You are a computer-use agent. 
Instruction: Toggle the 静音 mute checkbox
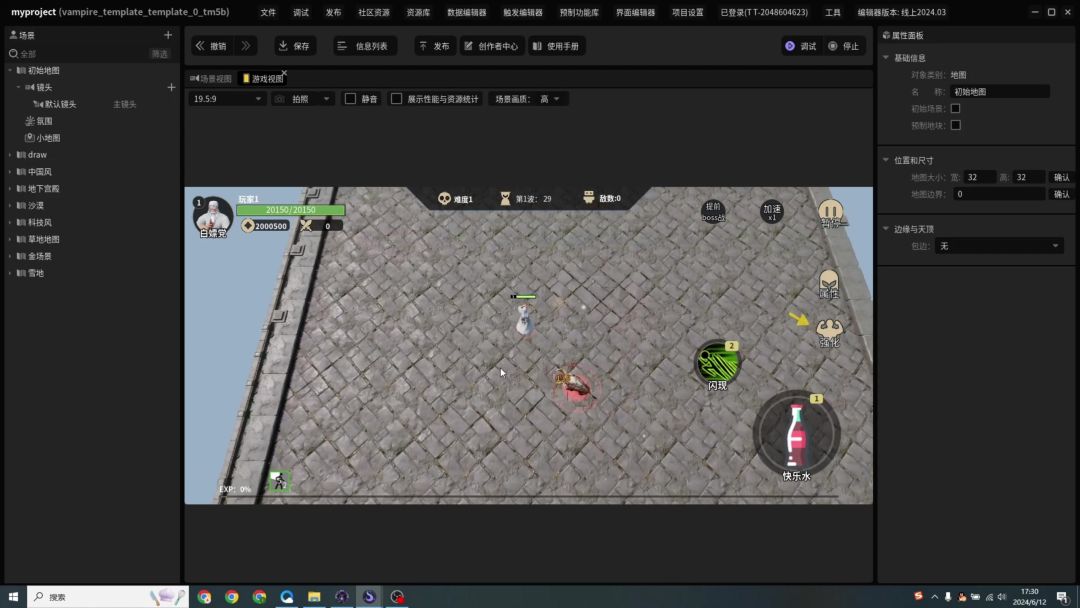coord(350,99)
